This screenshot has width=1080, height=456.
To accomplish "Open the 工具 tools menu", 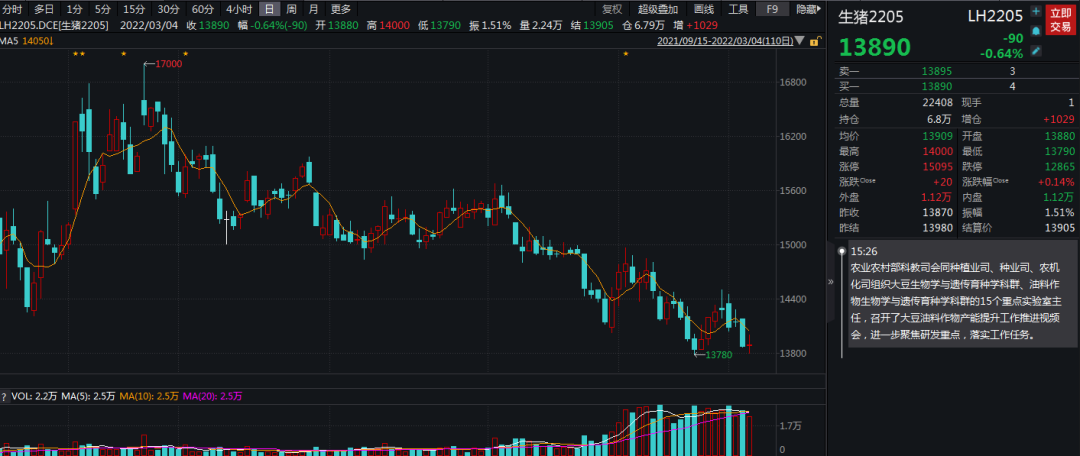I will click(738, 9).
